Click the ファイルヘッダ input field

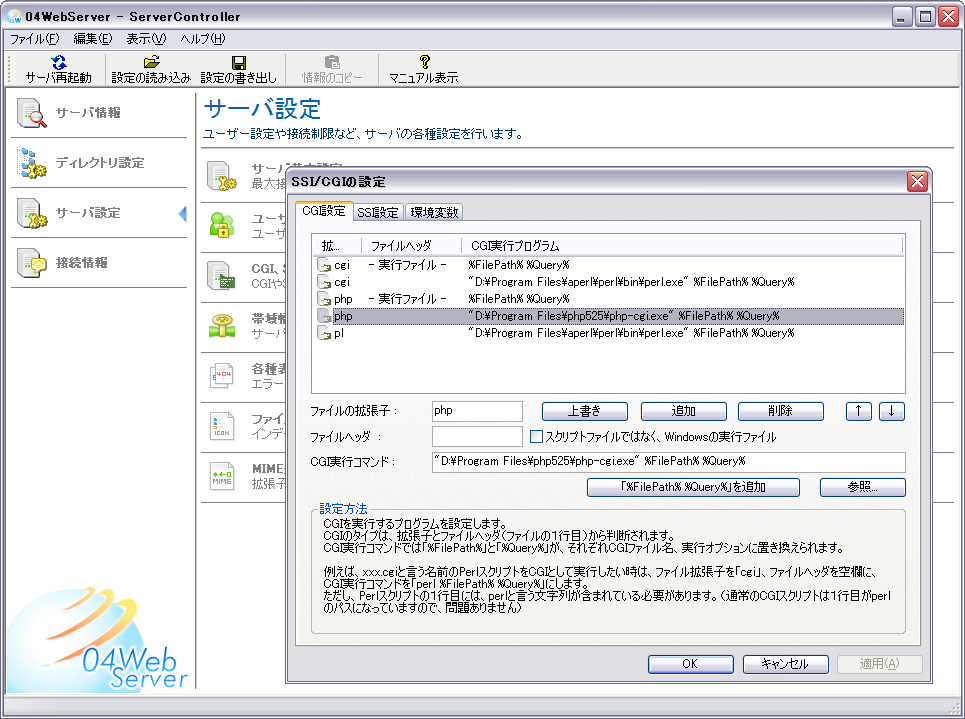click(x=477, y=436)
